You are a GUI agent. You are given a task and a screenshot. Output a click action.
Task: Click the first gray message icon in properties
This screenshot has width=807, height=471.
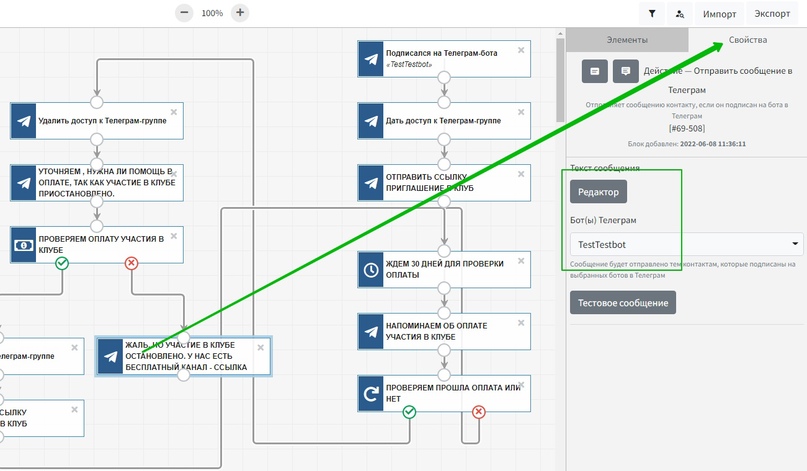(x=594, y=71)
